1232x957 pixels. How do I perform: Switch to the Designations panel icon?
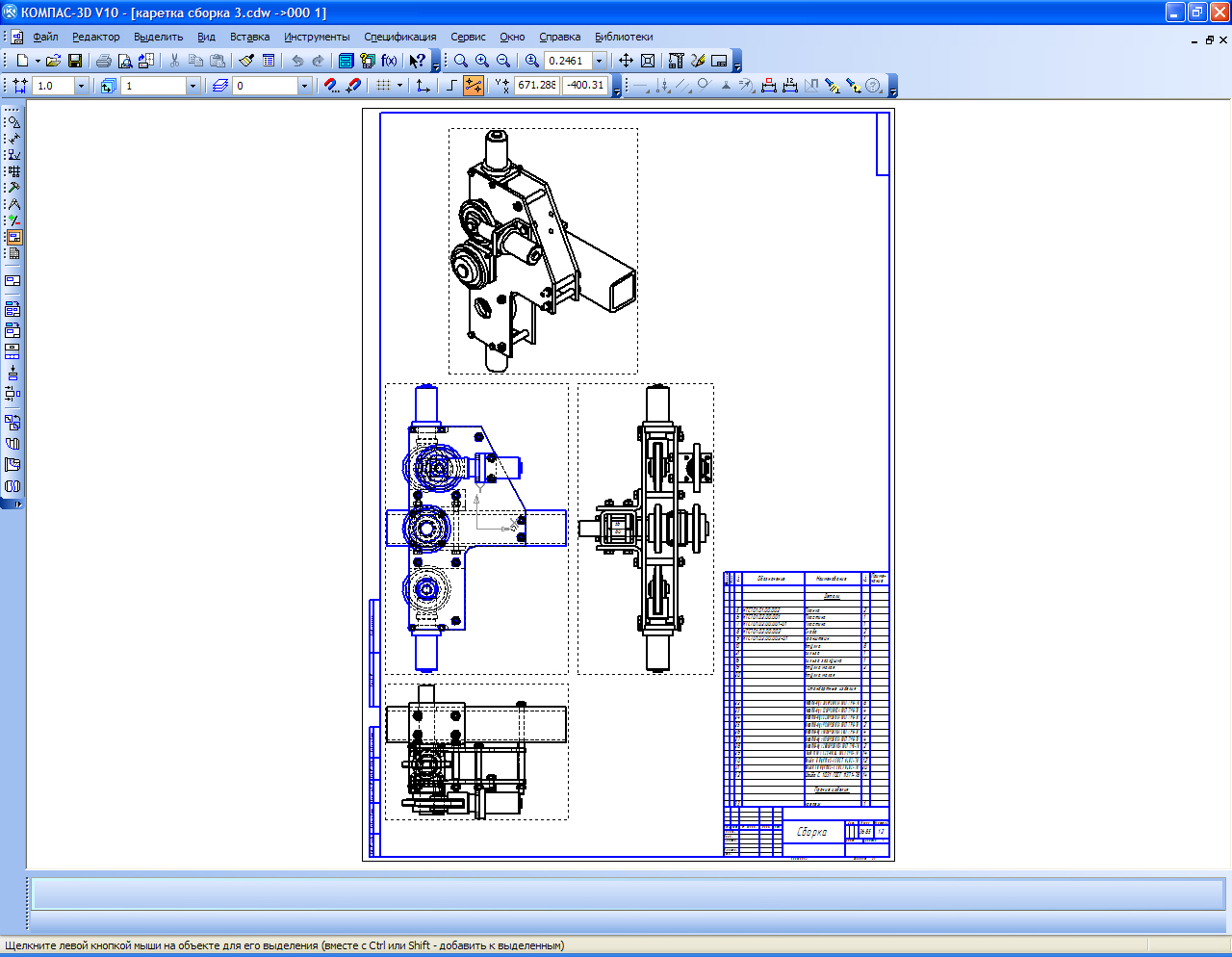coord(13,155)
